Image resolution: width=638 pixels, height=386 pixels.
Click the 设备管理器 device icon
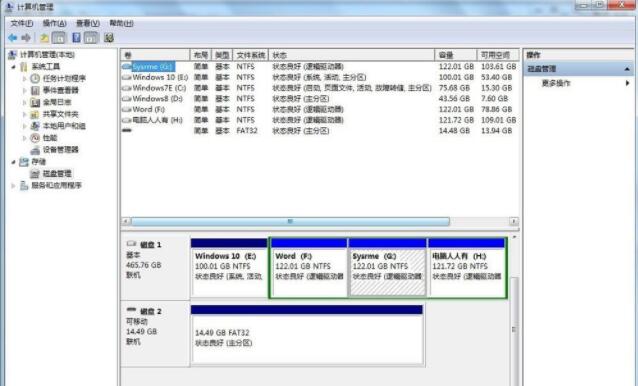[35, 150]
